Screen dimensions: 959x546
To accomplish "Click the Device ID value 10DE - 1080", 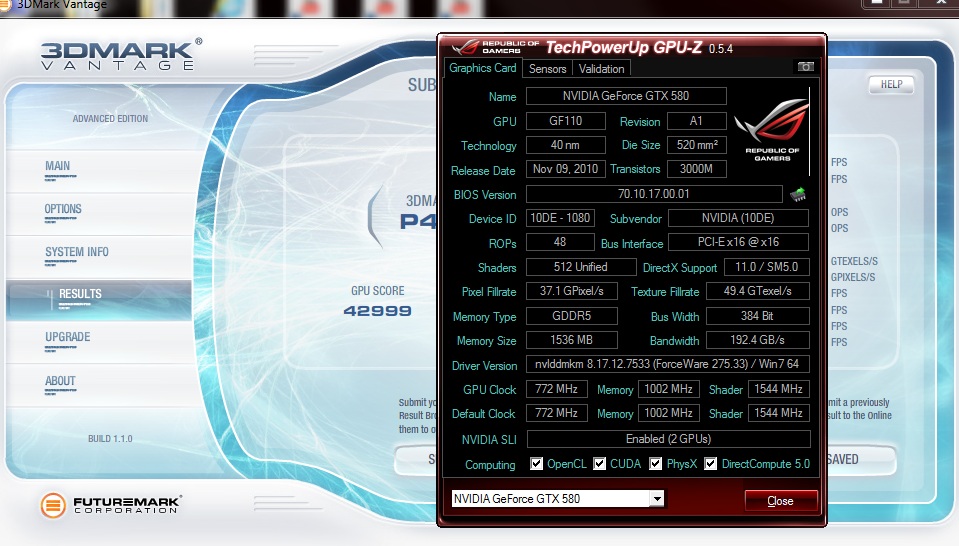I will pyautogui.click(x=560, y=218).
